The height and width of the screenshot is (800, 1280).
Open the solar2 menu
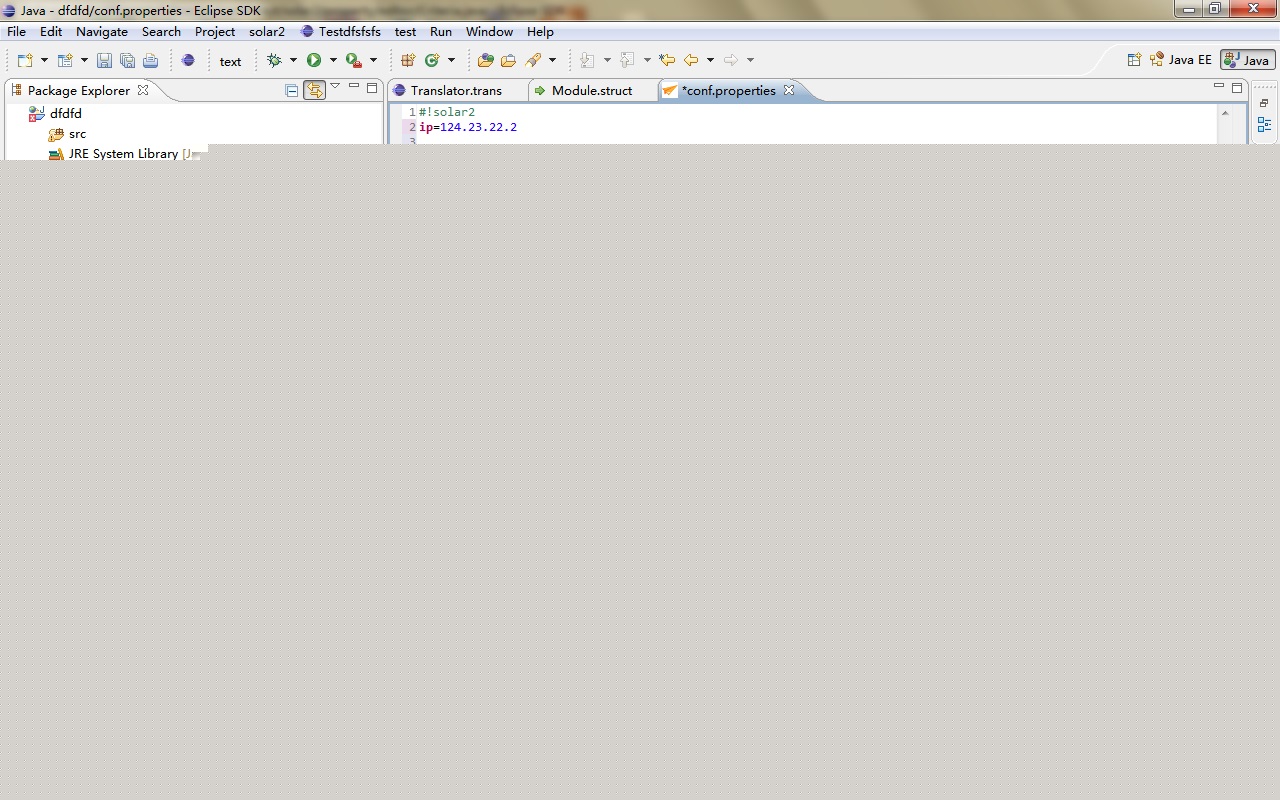[x=267, y=32]
